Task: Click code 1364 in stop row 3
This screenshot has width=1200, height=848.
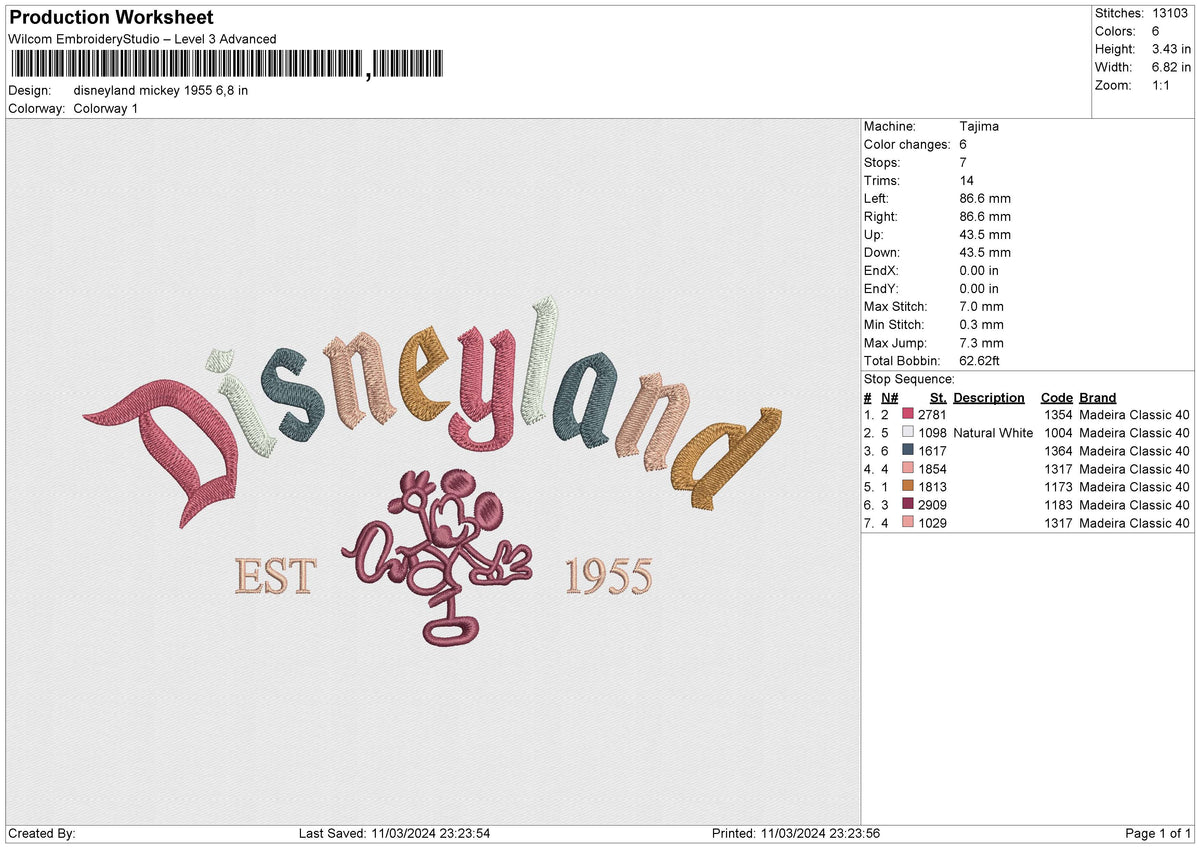Action: point(1057,451)
